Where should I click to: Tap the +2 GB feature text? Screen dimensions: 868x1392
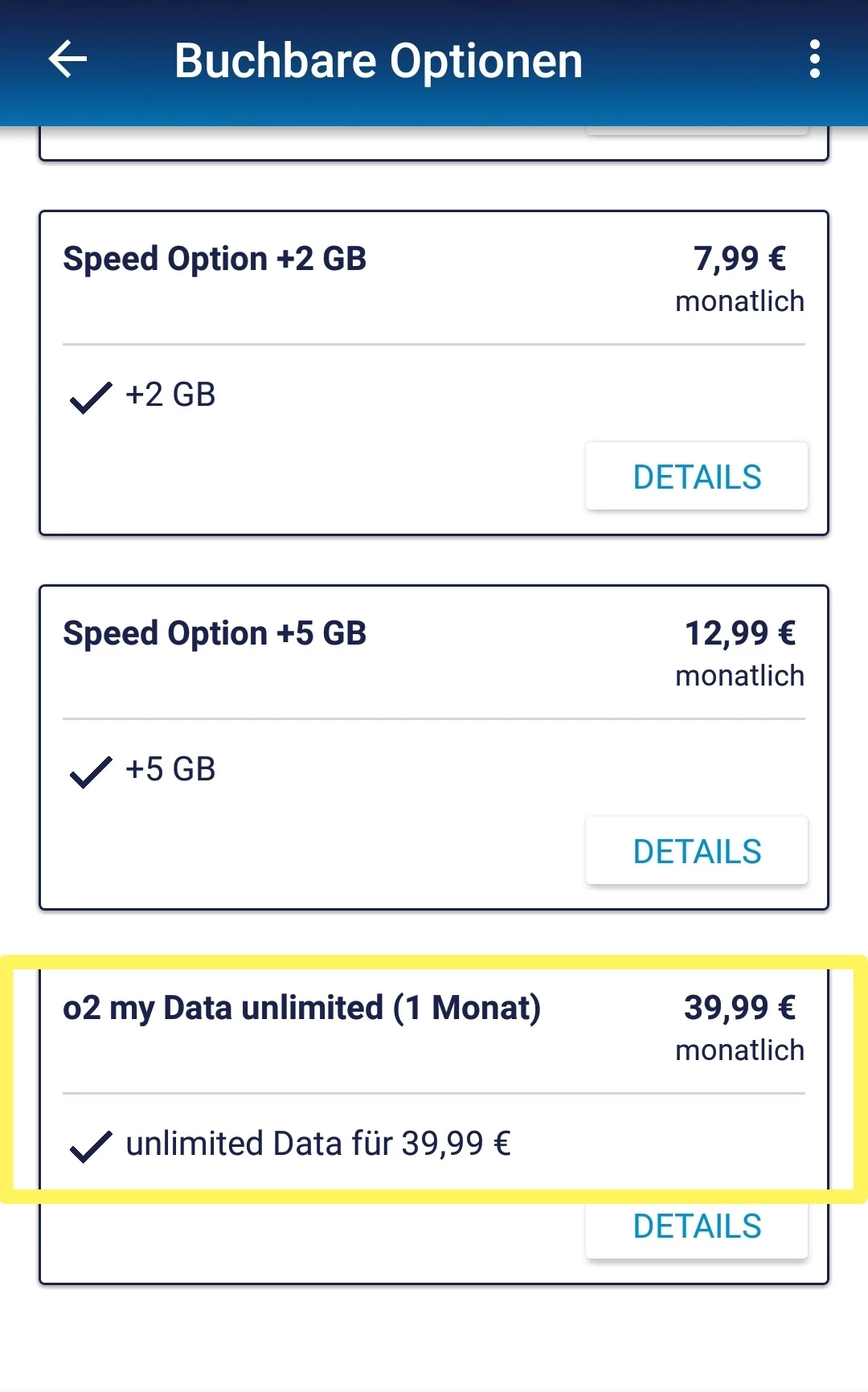(x=170, y=395)
